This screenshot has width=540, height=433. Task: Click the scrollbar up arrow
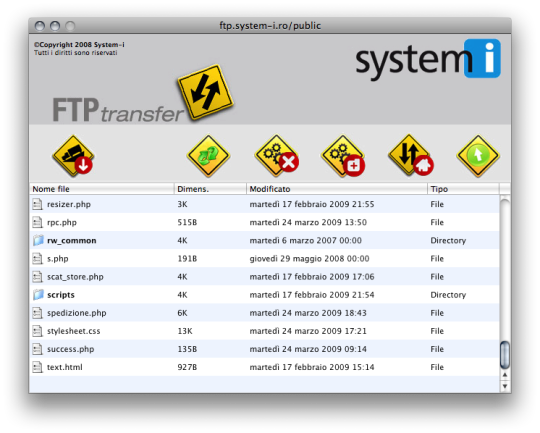point(505,375)
